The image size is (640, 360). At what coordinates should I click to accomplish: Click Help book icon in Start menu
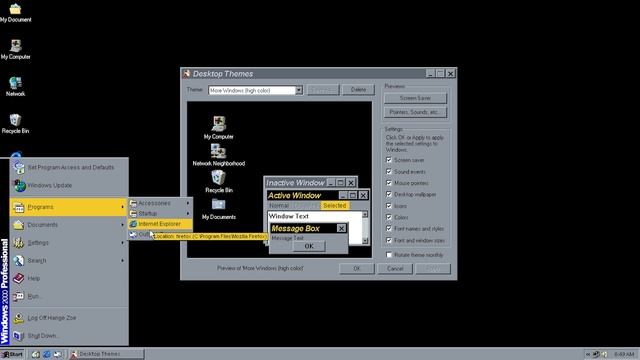tap(18, 278)
